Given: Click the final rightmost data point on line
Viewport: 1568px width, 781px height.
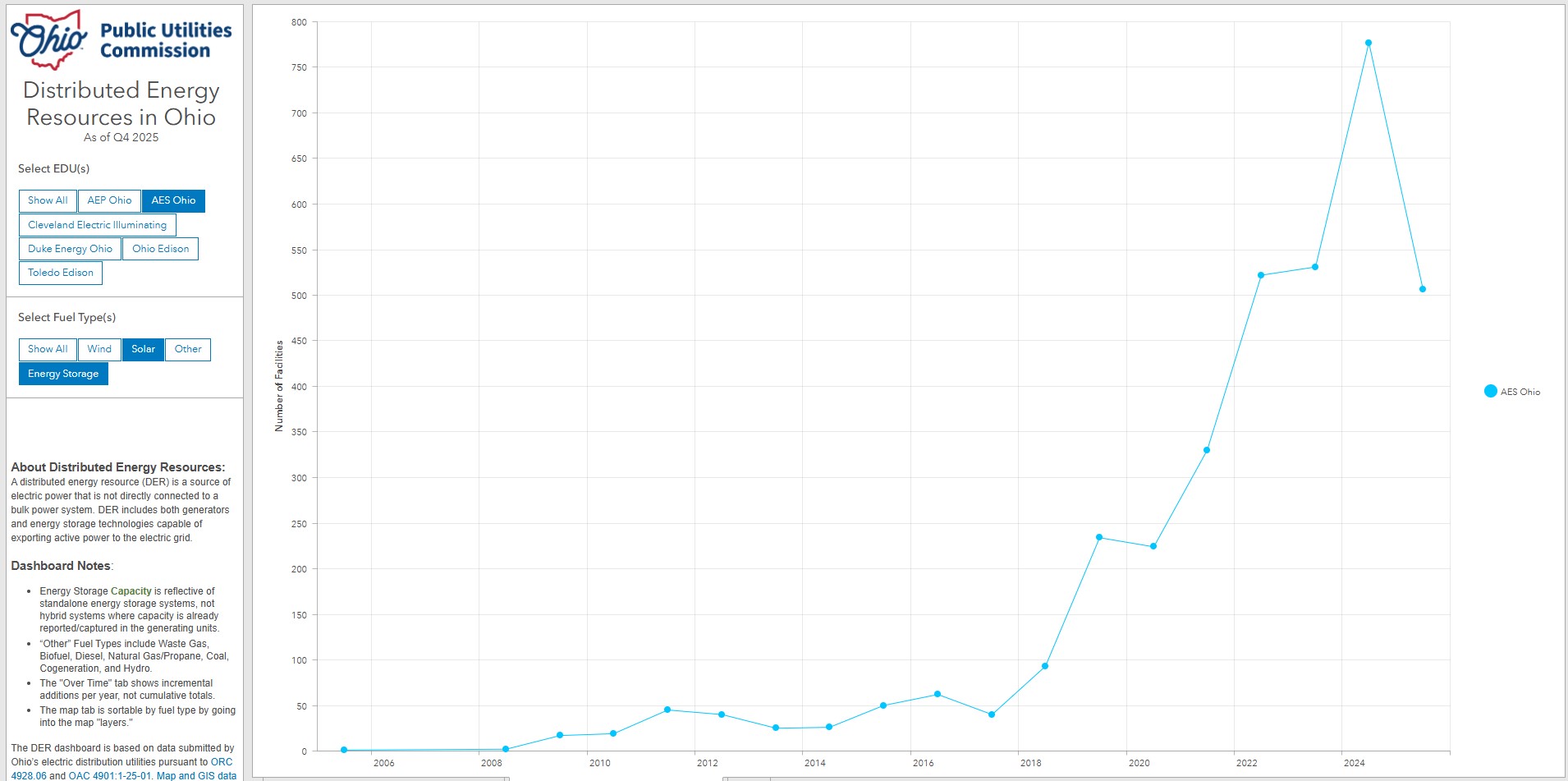Looking at the screenshot, I should coord(1423,289).
